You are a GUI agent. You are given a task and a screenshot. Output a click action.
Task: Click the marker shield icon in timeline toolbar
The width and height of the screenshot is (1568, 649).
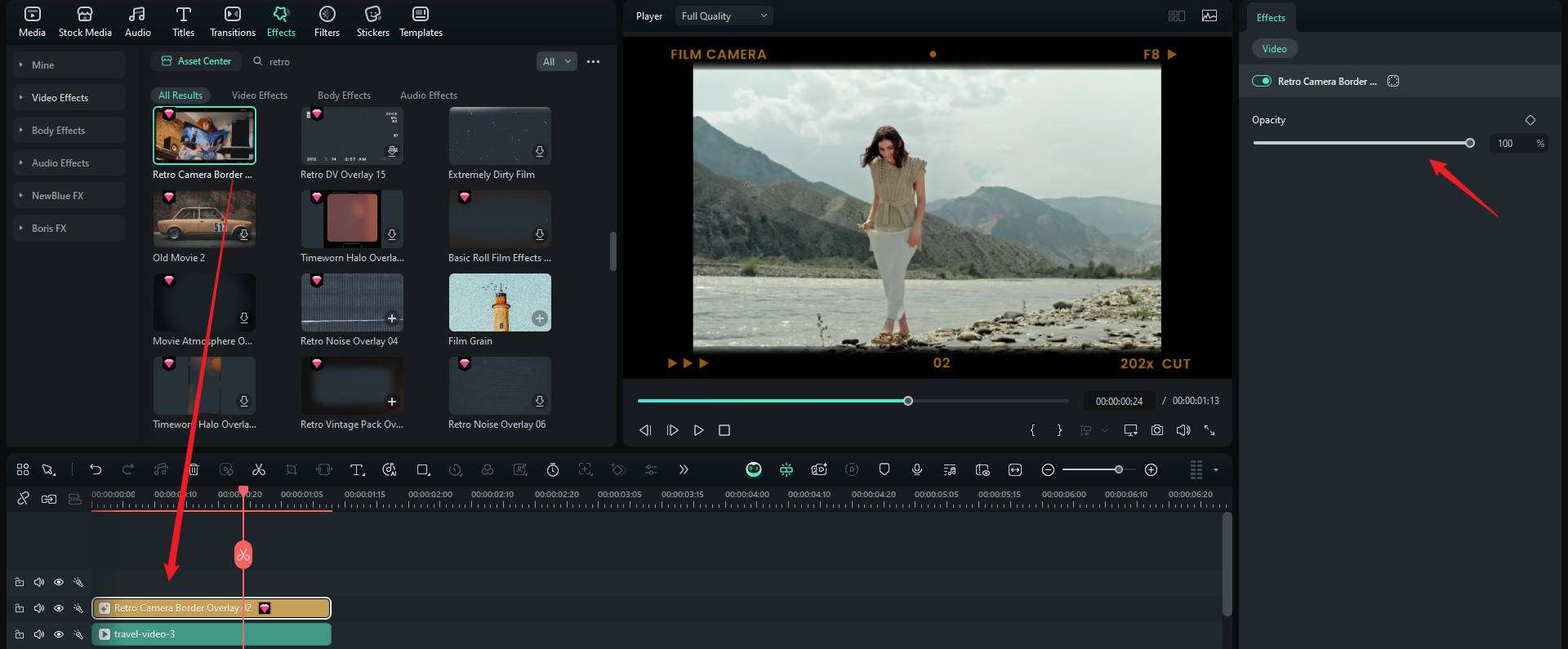(x=884, y=469)
